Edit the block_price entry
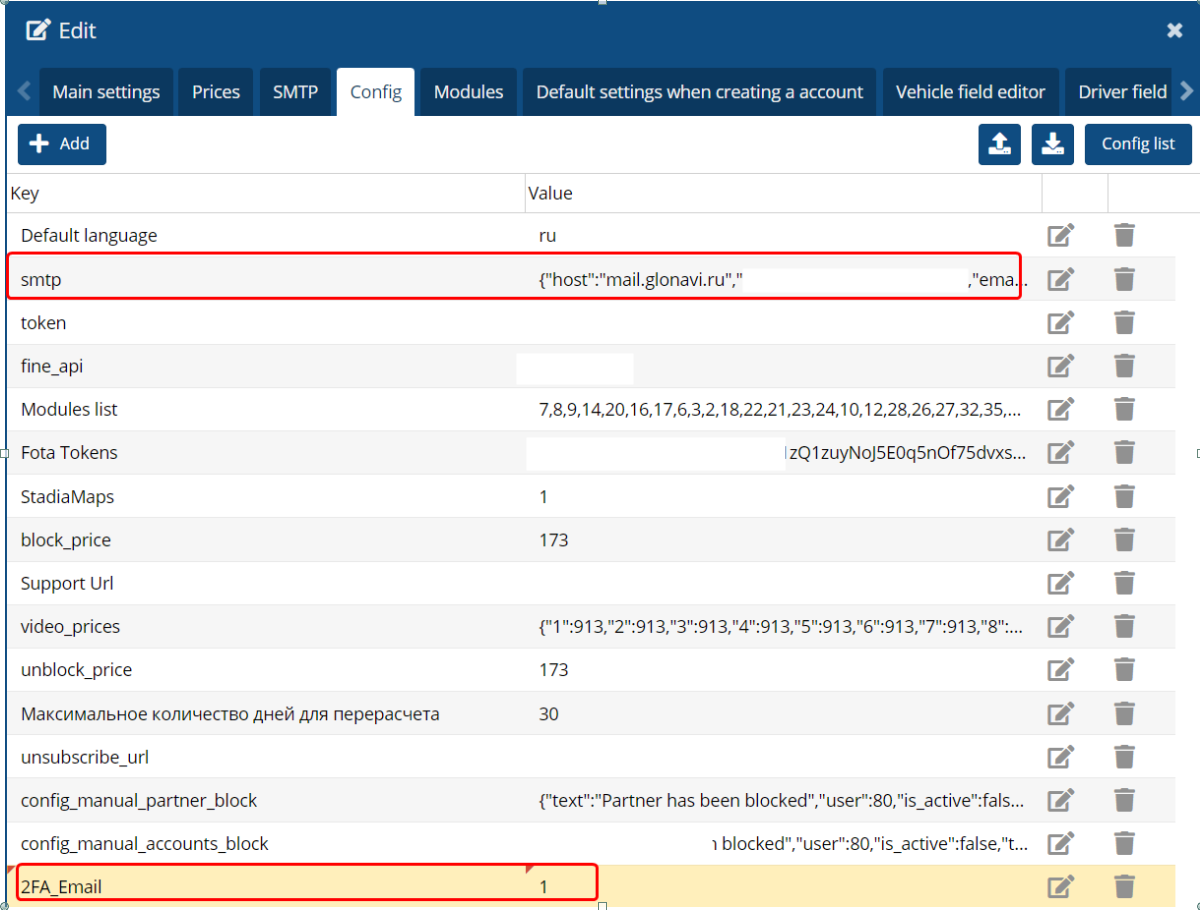Image resolution: width=1200 pixels, height=910 pixels. coord(1060,540)
